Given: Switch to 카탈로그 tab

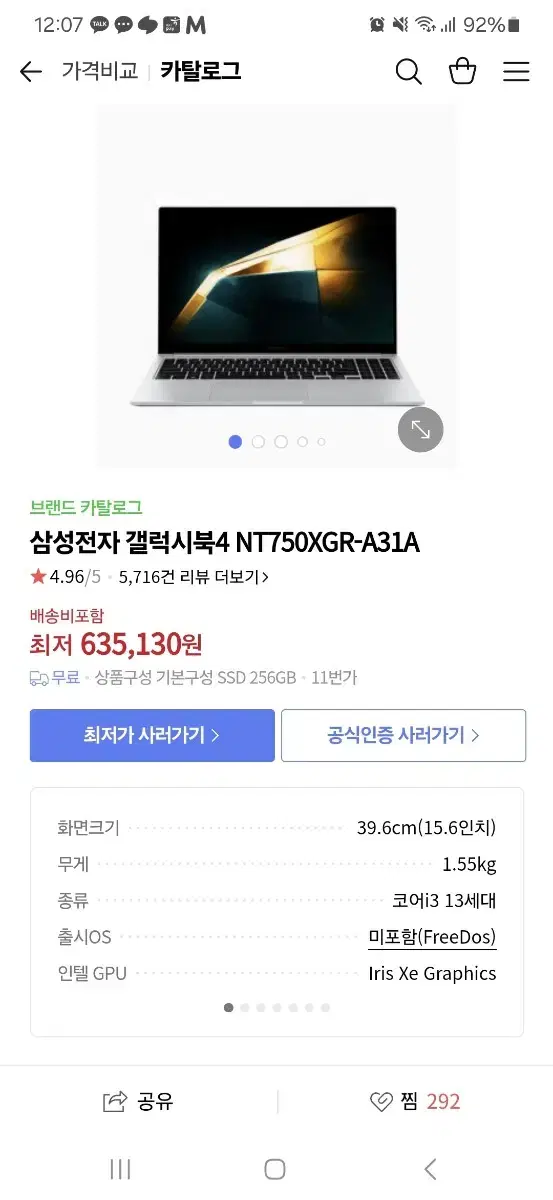Looking at the screenshot, I should pyautogui.click(x=201, y=72).
